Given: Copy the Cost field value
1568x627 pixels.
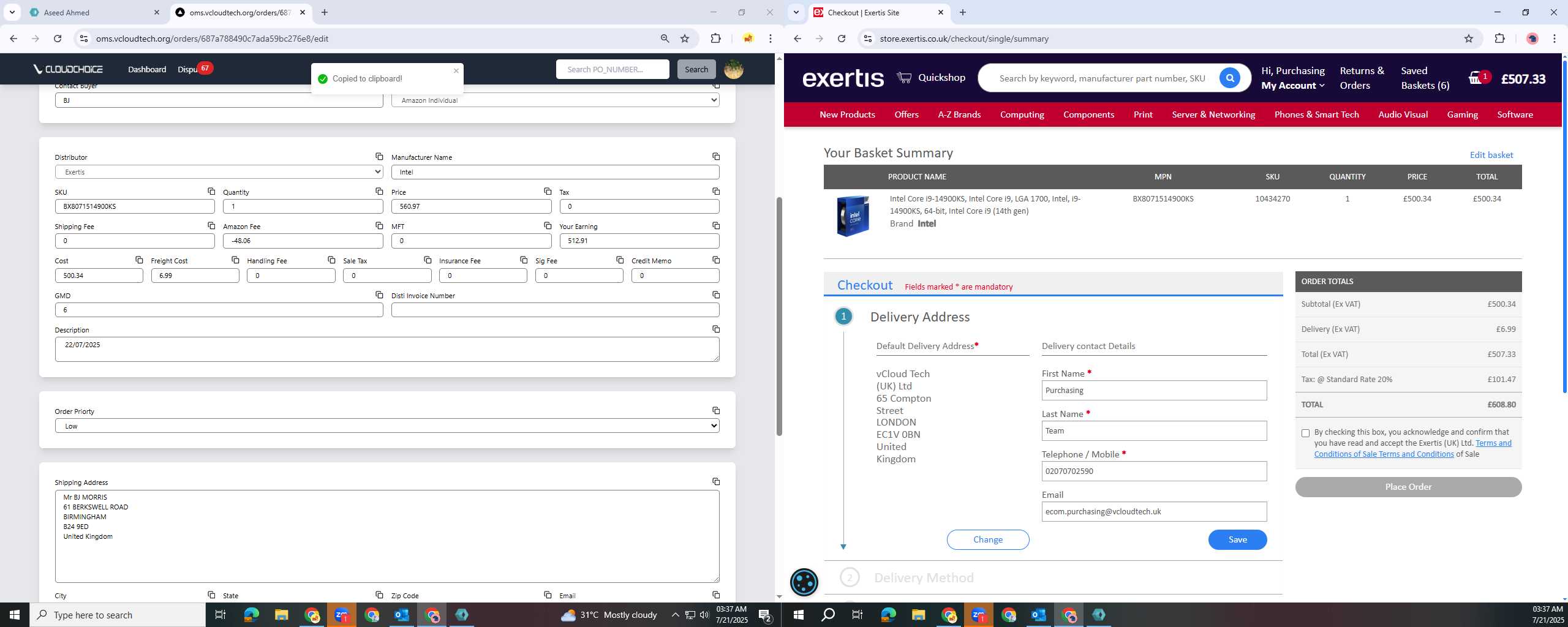Looking at the screenshot, I should (139, 260).
